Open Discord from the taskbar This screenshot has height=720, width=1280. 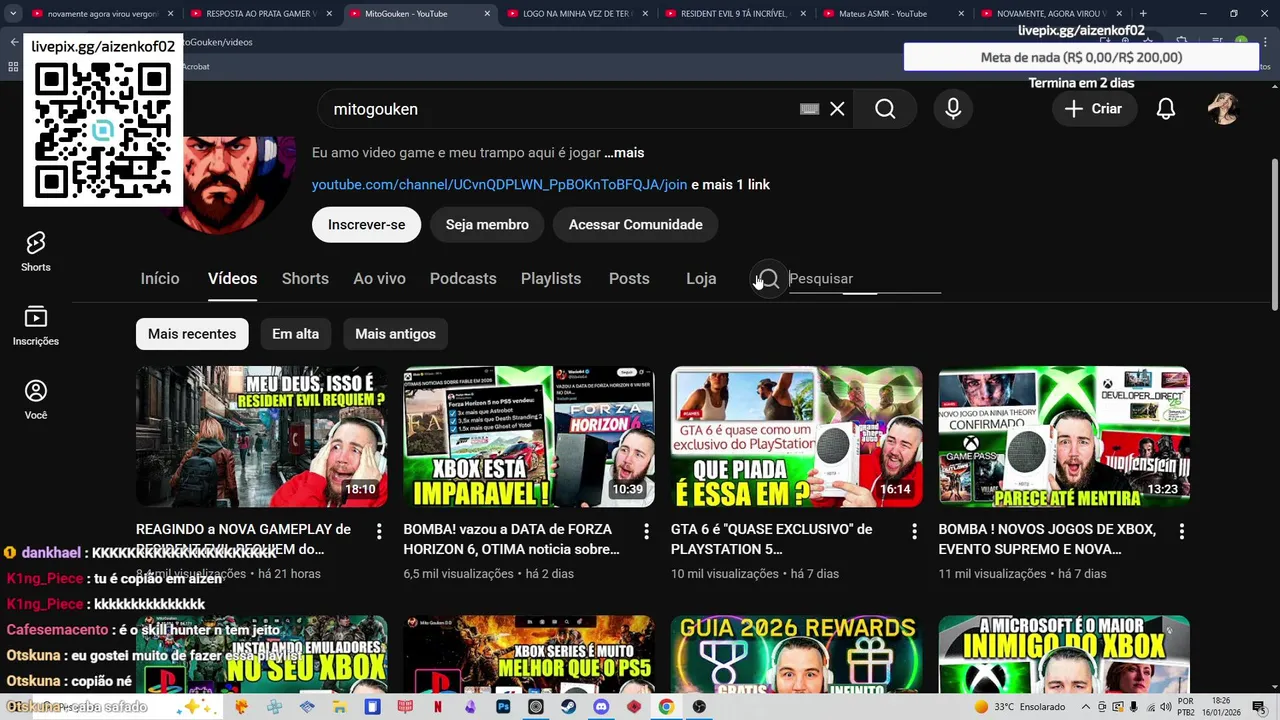coord(601,706)
